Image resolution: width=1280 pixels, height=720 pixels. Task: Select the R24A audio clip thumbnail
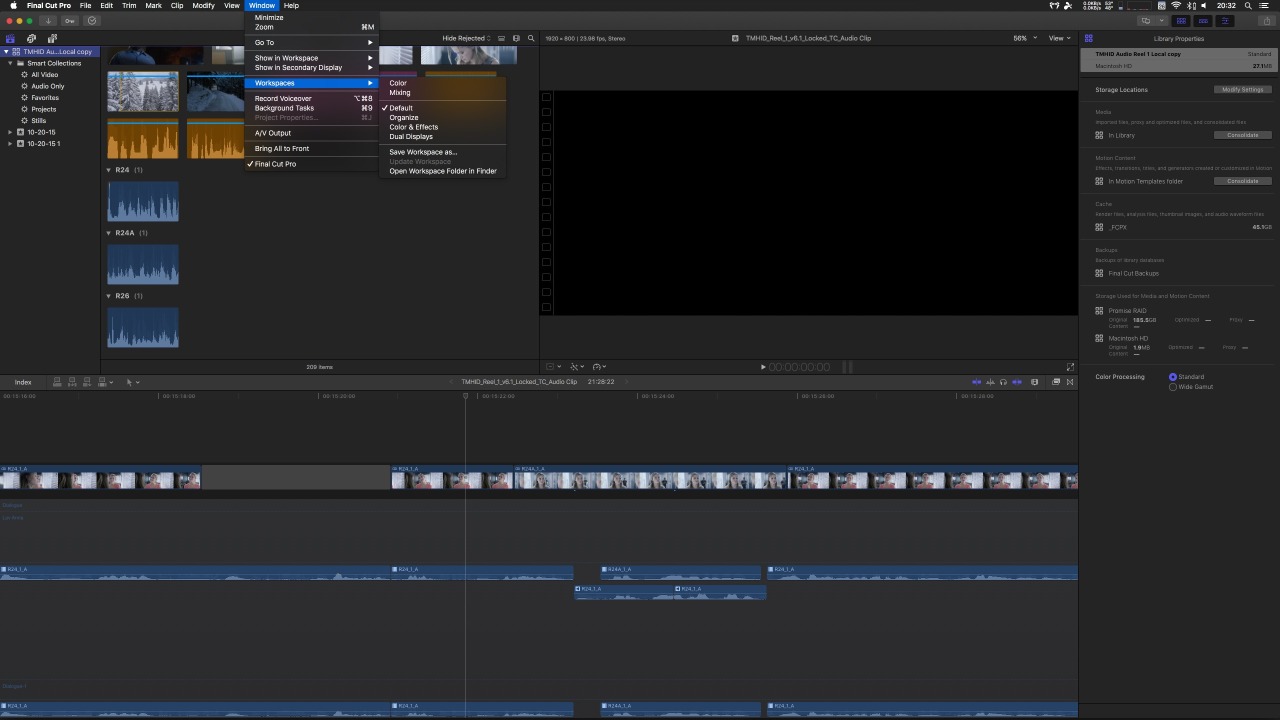tap(143, 264)
